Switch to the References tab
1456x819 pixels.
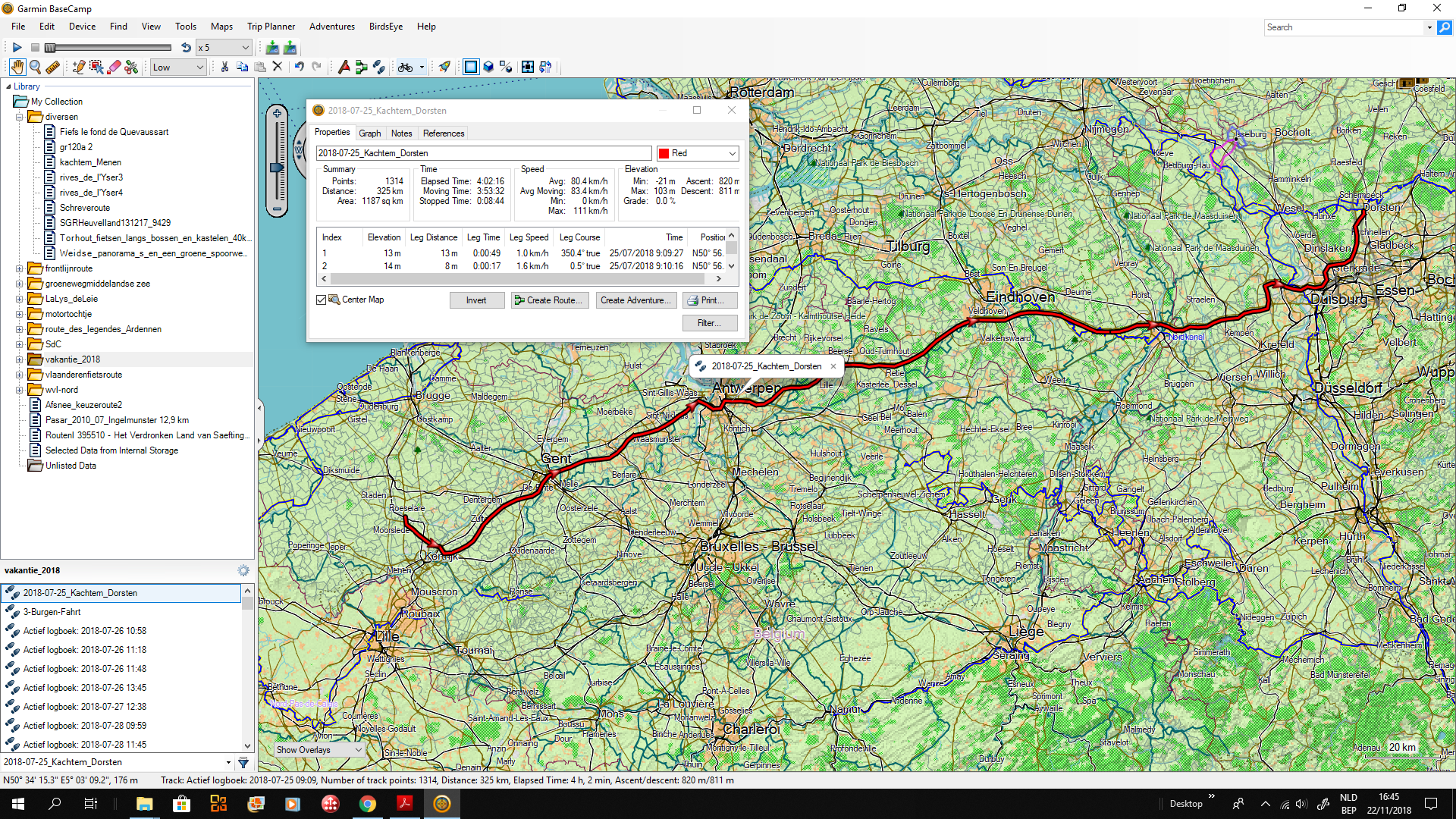pos(444,133)
